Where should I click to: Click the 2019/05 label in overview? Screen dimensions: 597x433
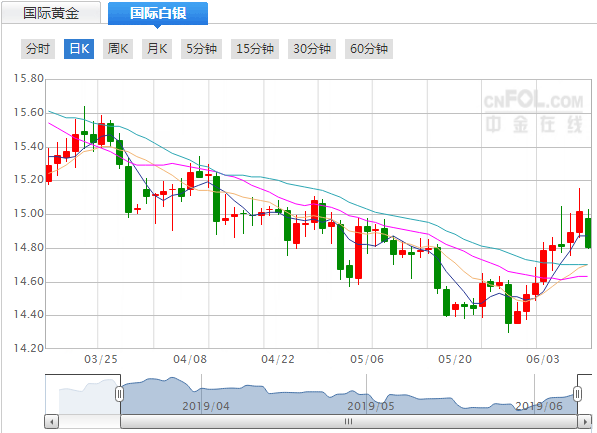coord(370,406)
